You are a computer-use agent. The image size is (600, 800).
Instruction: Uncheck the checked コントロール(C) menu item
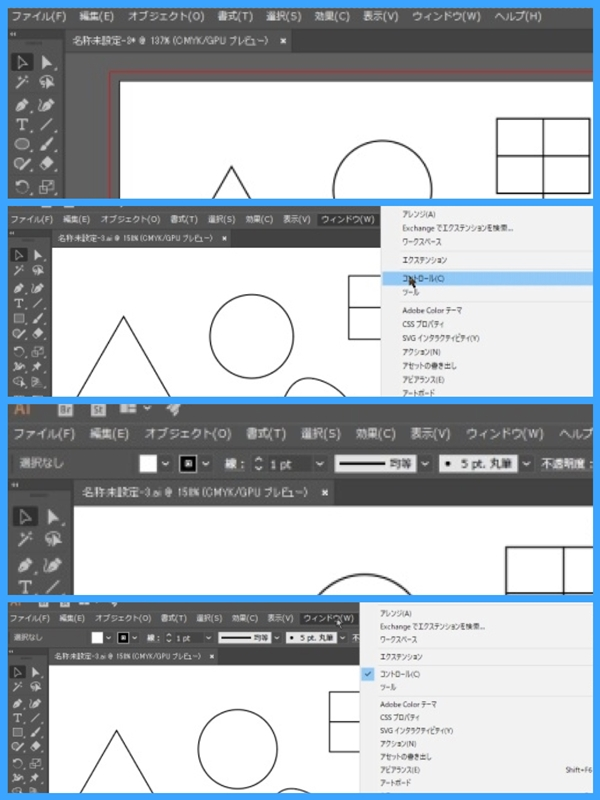pos(397,674)
